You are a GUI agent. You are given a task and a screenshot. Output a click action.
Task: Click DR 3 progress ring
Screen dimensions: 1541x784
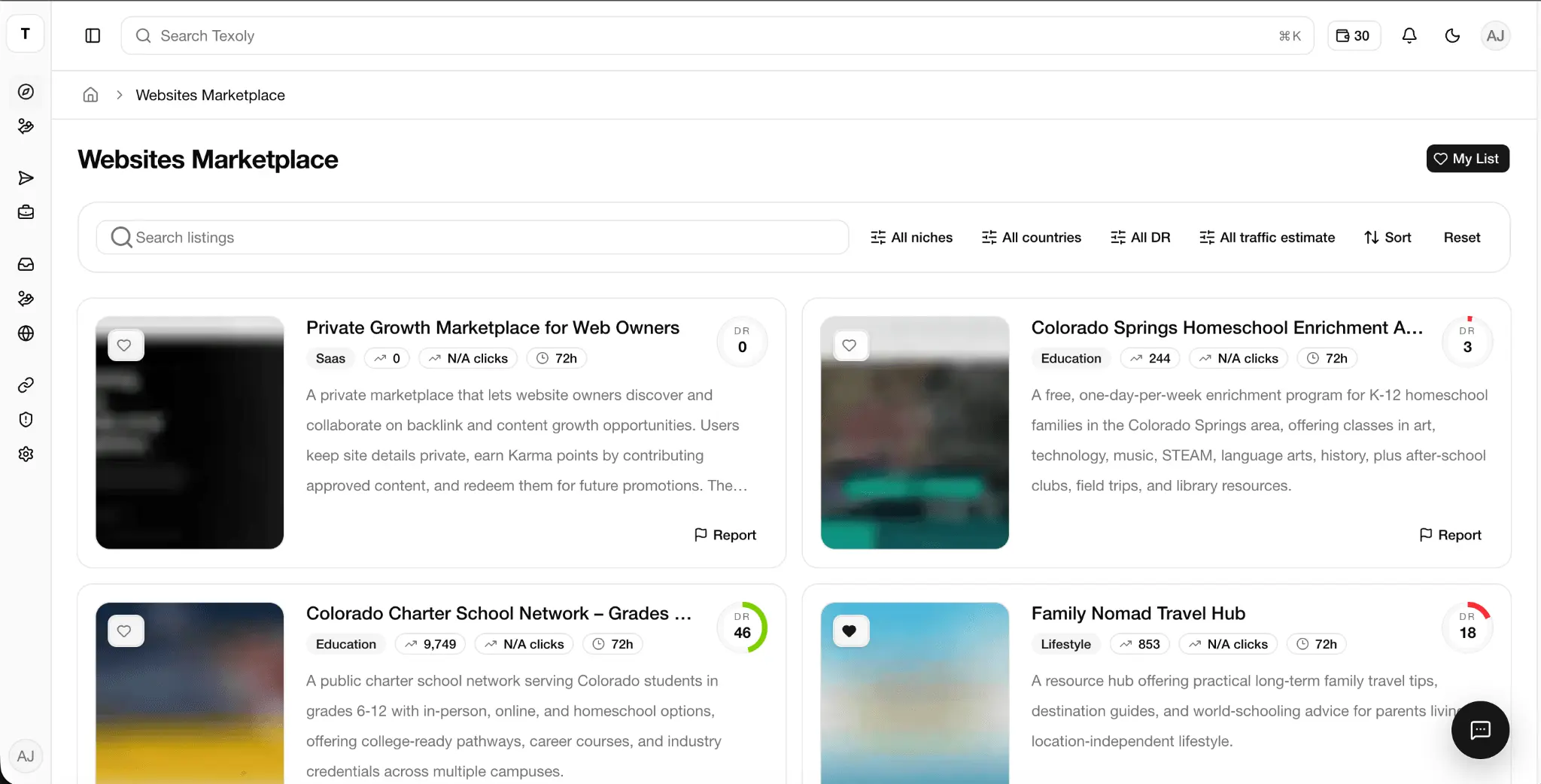tap(1467, 342)
